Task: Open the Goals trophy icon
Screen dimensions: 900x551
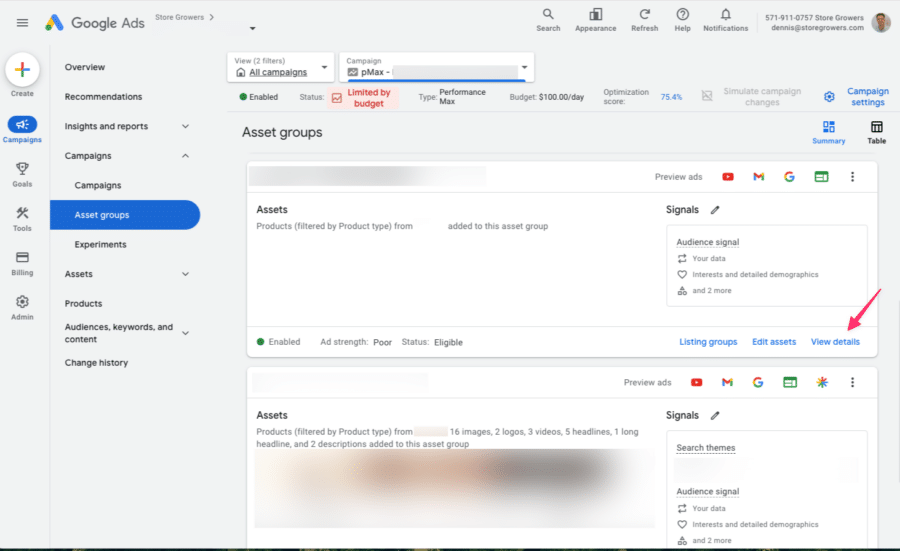Action: (x=22, y=169)
